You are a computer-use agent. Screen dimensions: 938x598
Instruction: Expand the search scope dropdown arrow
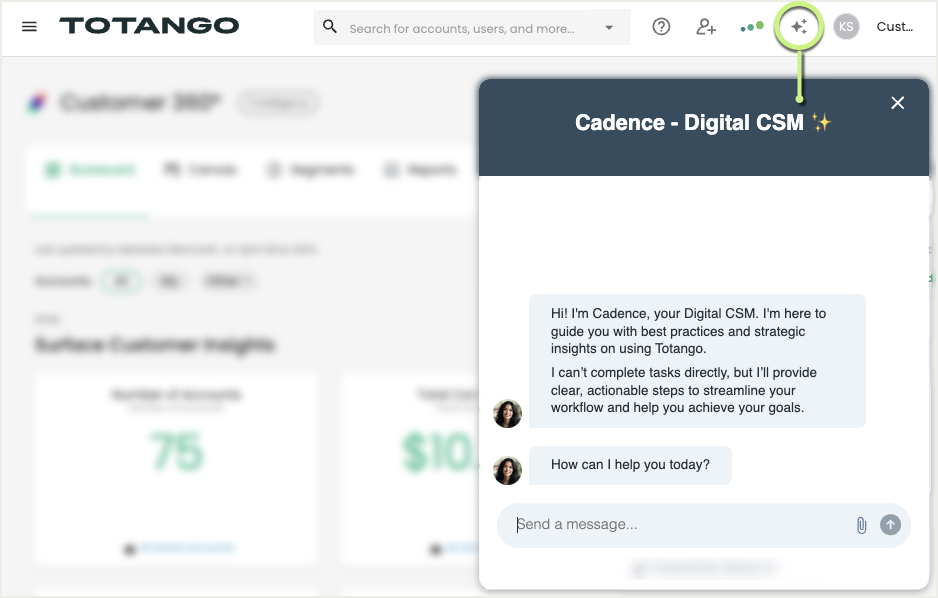point(609,27)
